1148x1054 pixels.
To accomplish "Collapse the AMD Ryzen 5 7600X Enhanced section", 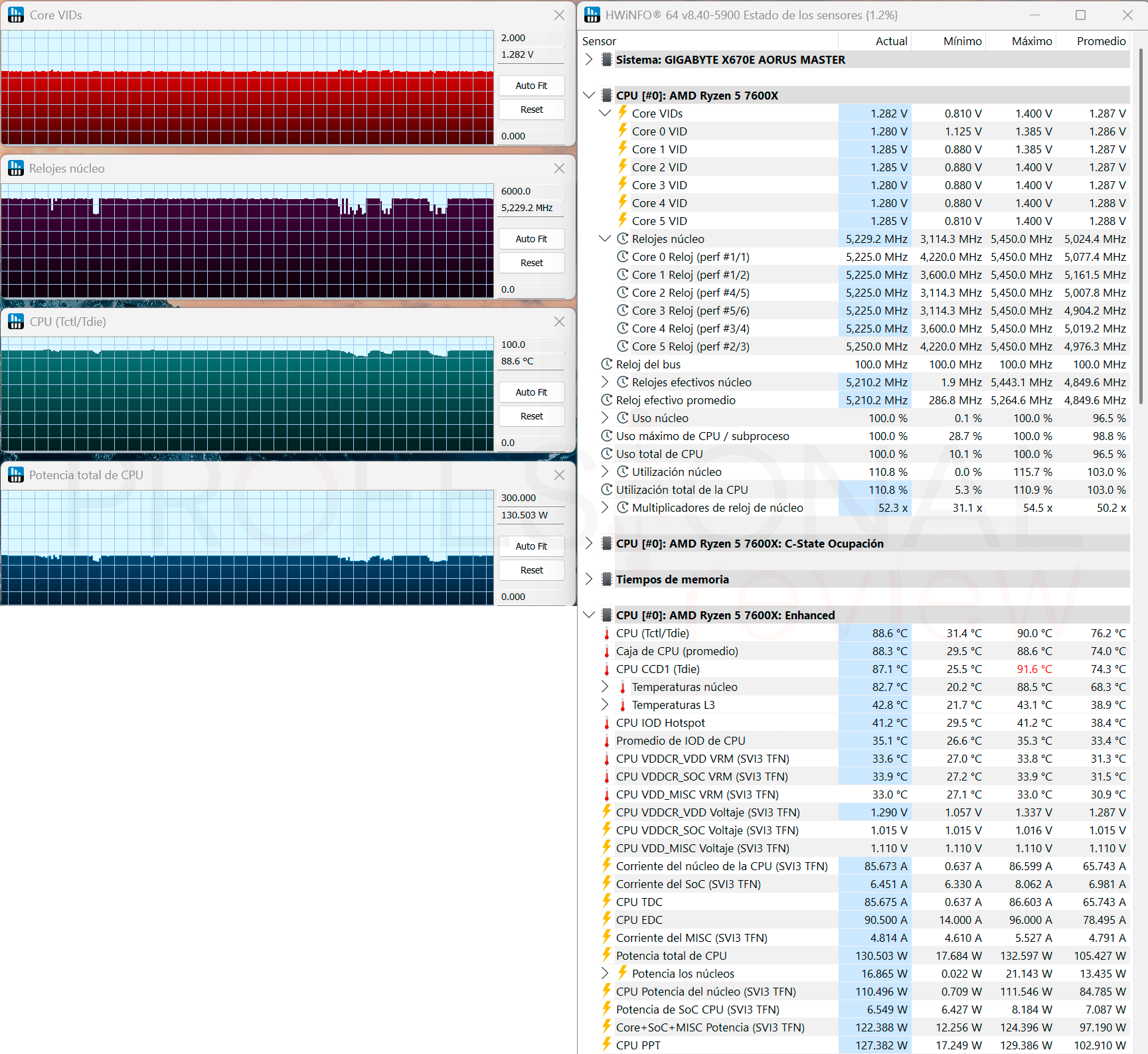I will click(x=589, y=615).
